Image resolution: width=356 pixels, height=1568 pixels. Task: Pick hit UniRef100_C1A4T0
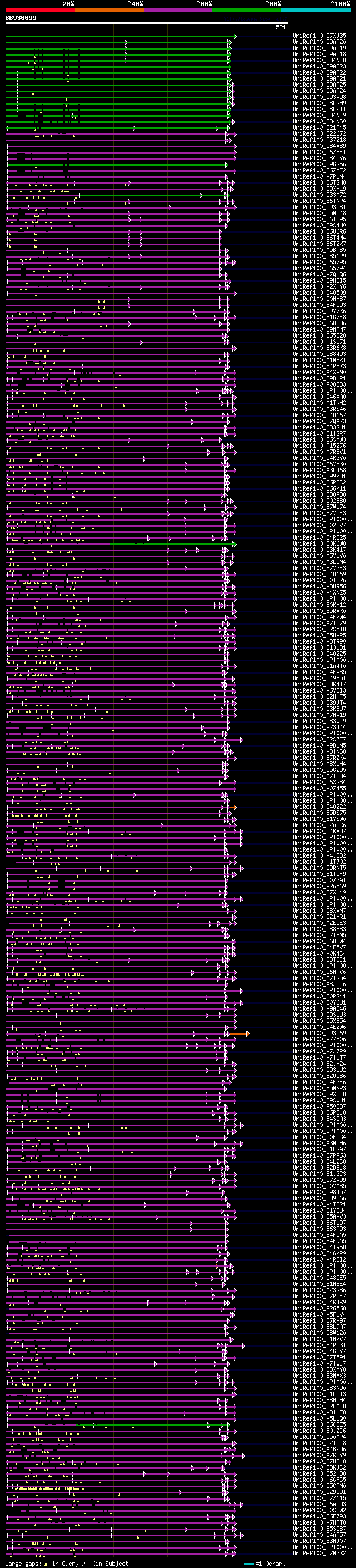click(319, 666)
